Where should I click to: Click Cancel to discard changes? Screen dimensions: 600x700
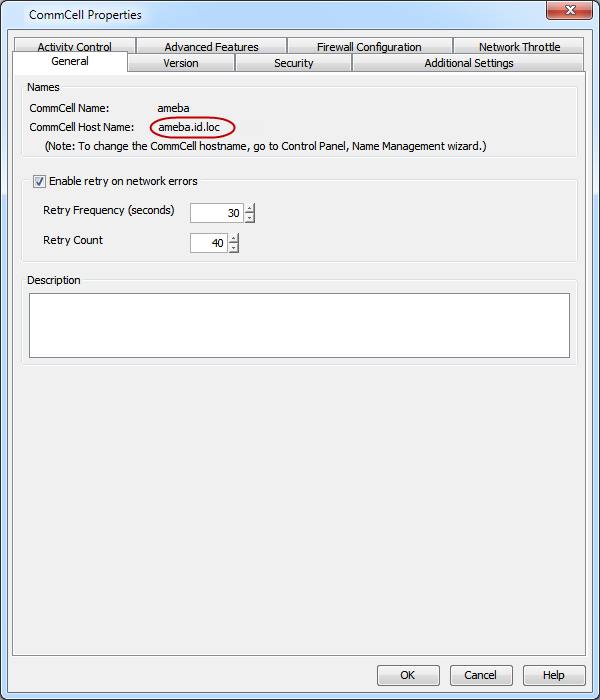[x=480, y=675]
